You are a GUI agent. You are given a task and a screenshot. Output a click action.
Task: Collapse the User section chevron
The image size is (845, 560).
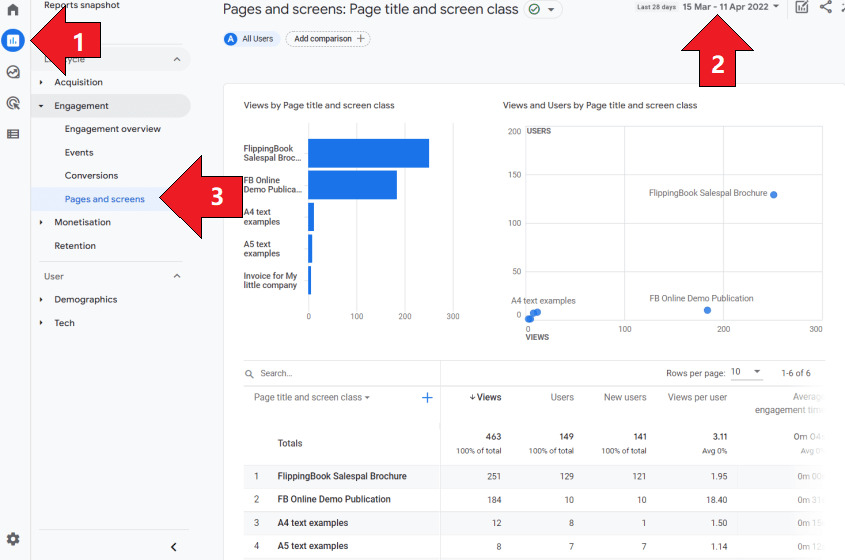[x=177, y=276]
